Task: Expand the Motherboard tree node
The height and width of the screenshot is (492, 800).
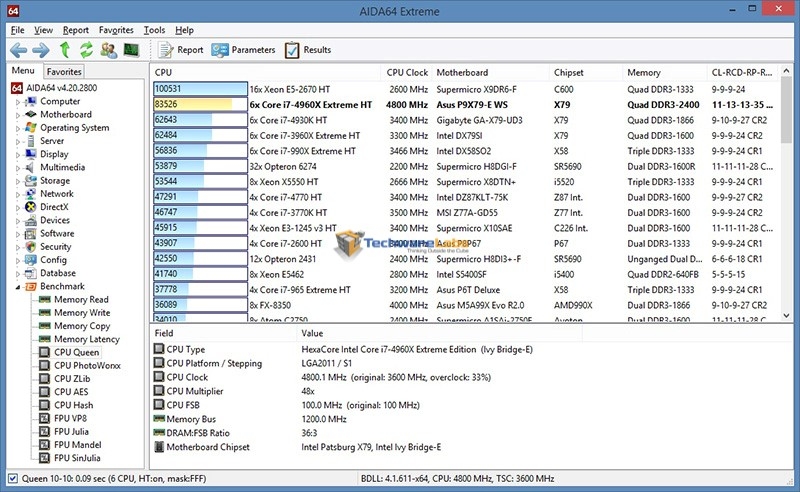Action: click(x=18, y=115)
